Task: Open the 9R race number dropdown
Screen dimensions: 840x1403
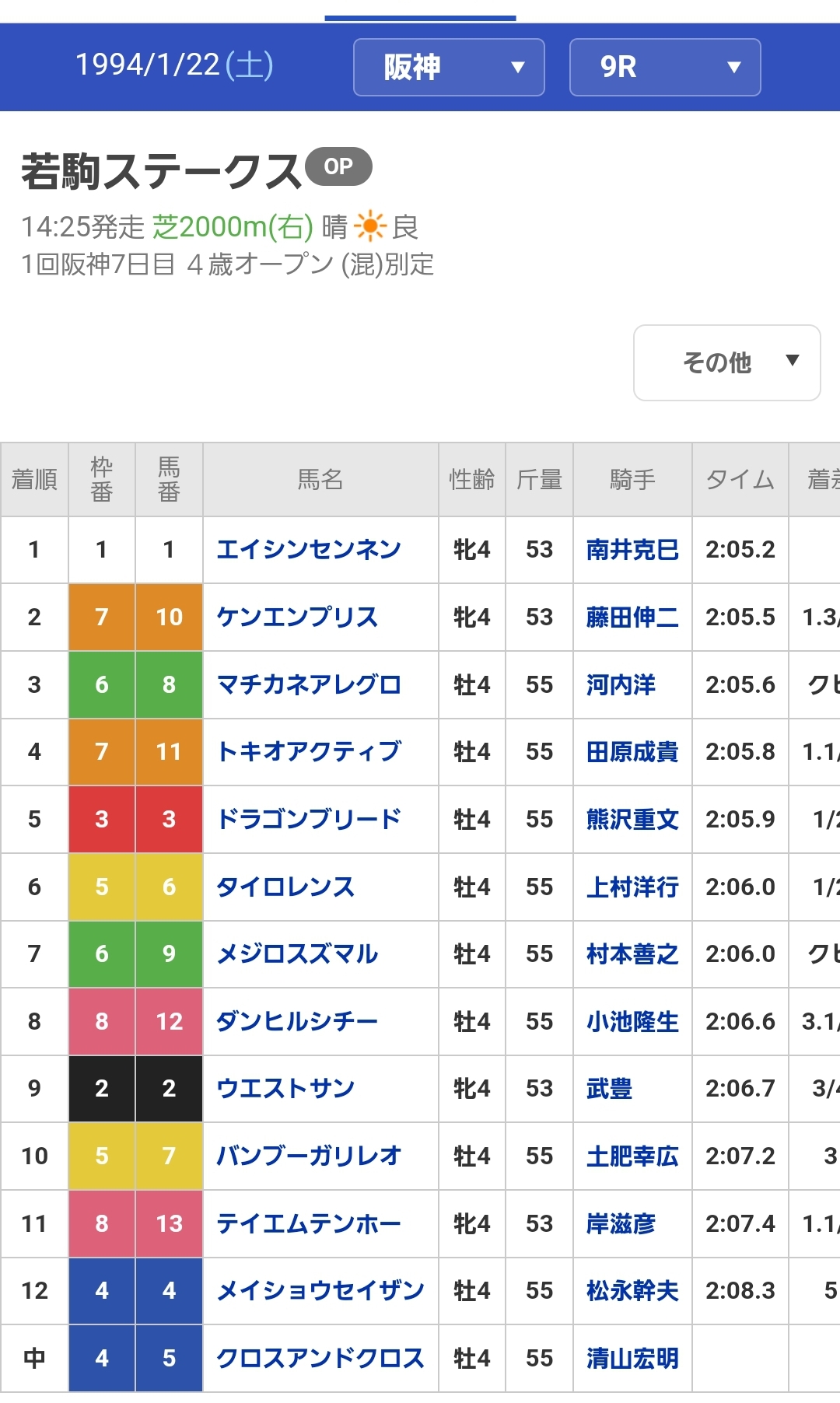Action: click(665, 68)
